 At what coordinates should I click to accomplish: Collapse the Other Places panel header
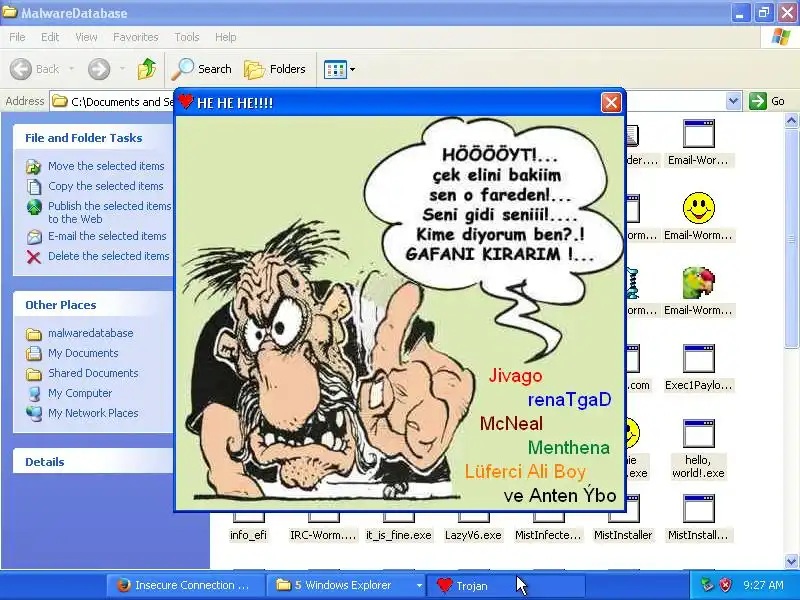93,305
